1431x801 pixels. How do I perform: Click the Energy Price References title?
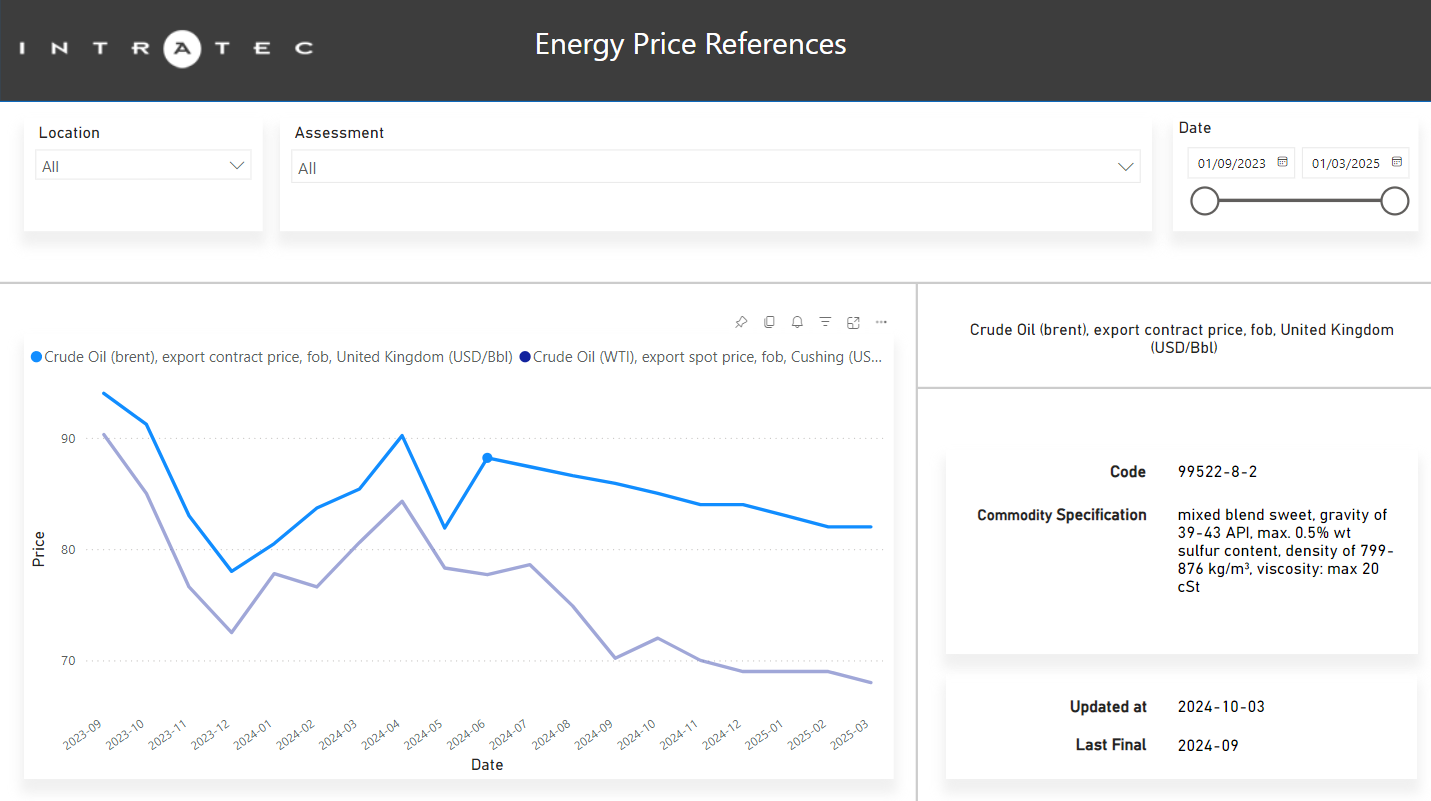(690, 45)
